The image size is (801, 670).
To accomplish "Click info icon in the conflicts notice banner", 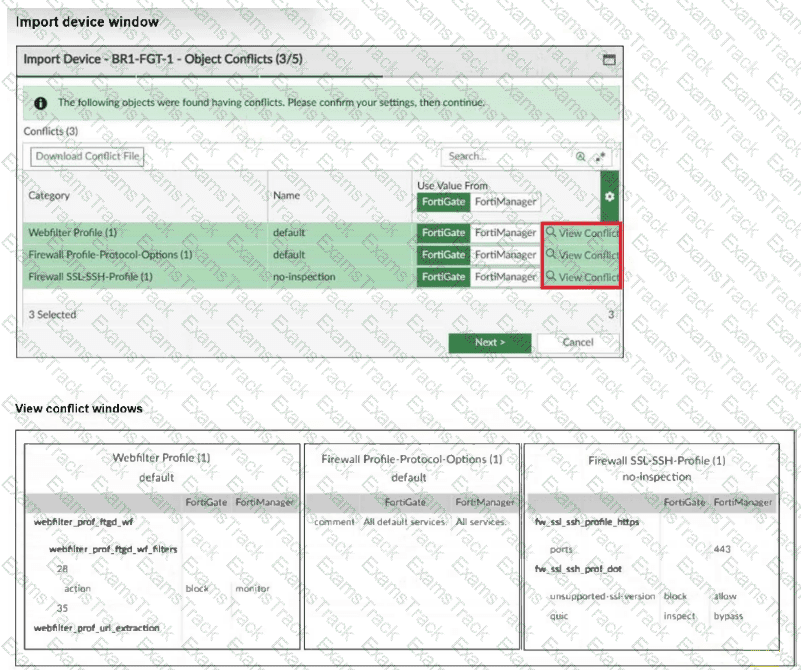I will (40, 103).
